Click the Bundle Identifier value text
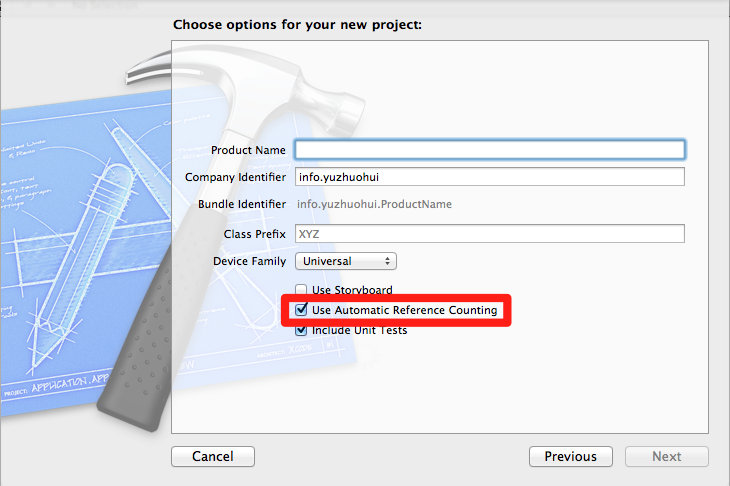Screen dimensions: 730x486 pyautogui.click(x=374, y=205)
